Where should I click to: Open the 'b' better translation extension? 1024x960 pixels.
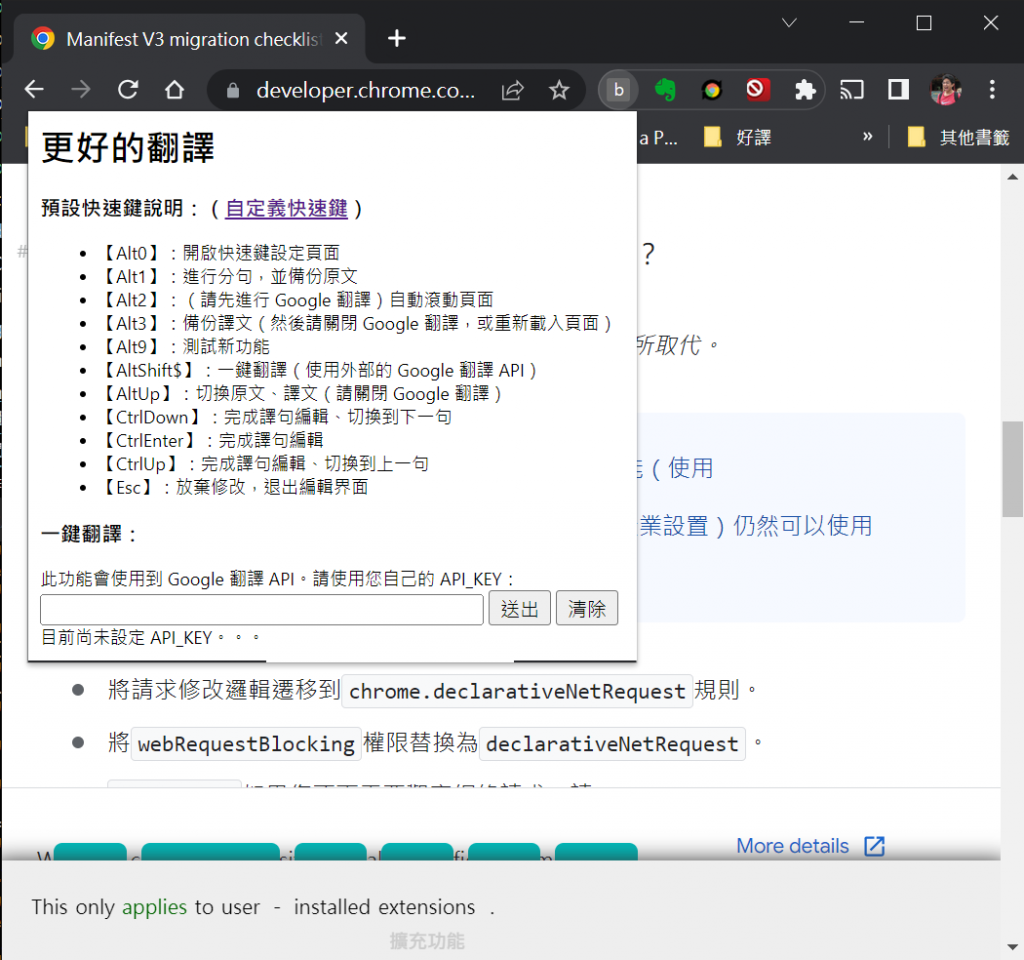click(x=618, y=89)
